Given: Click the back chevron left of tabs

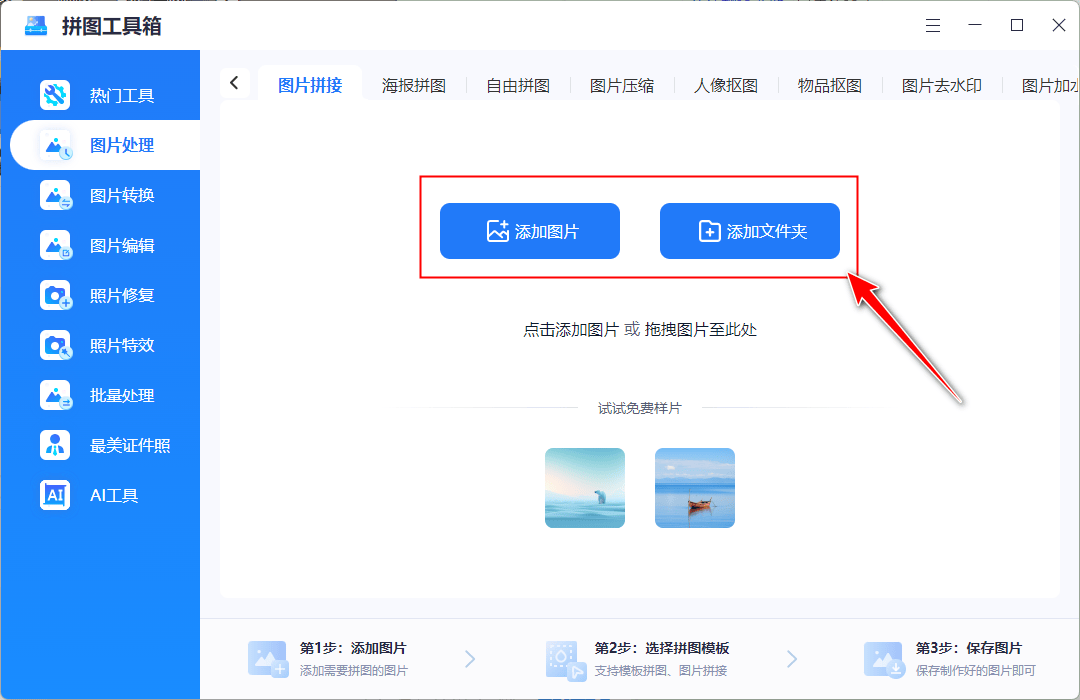Looking at the screenshot, I should coord(234,83).
